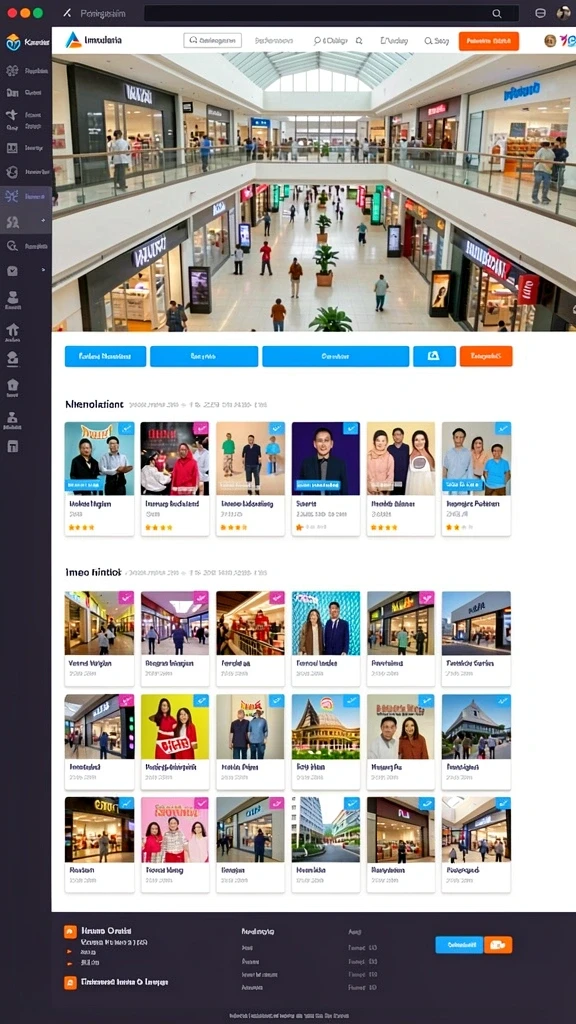This screenshot has height=1024, width=576.
Task: Open the sidebar house-with-arrow icon
Action: point(12,330)
